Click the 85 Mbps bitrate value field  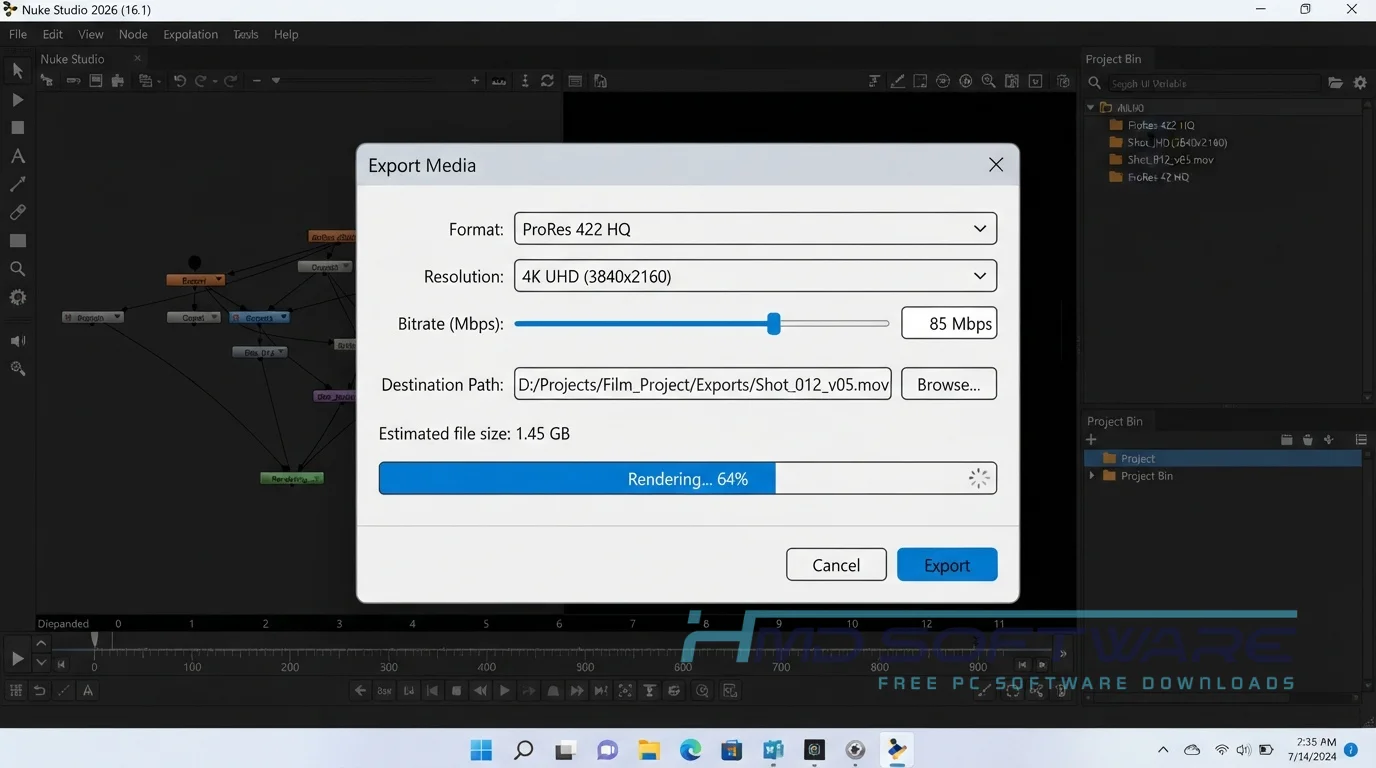click(x=949, y=323)
